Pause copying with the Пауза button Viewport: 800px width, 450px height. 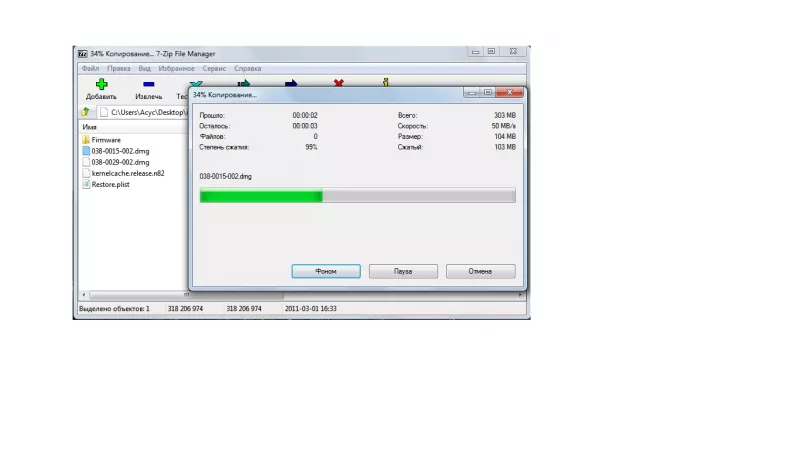(403, 271)
